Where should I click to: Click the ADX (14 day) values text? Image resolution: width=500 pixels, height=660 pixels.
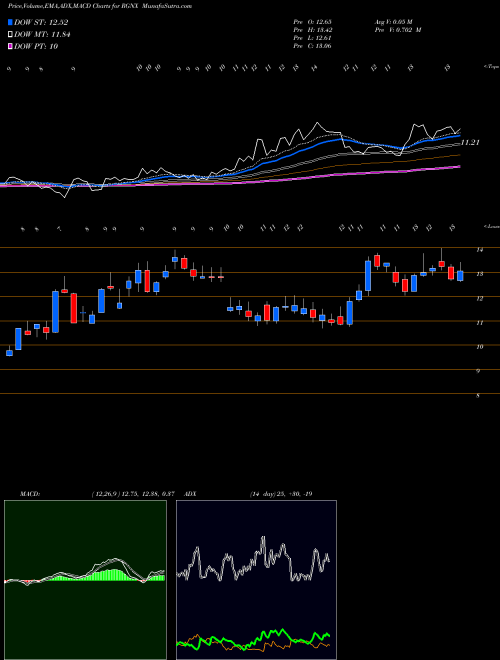[x=281, y=494]
